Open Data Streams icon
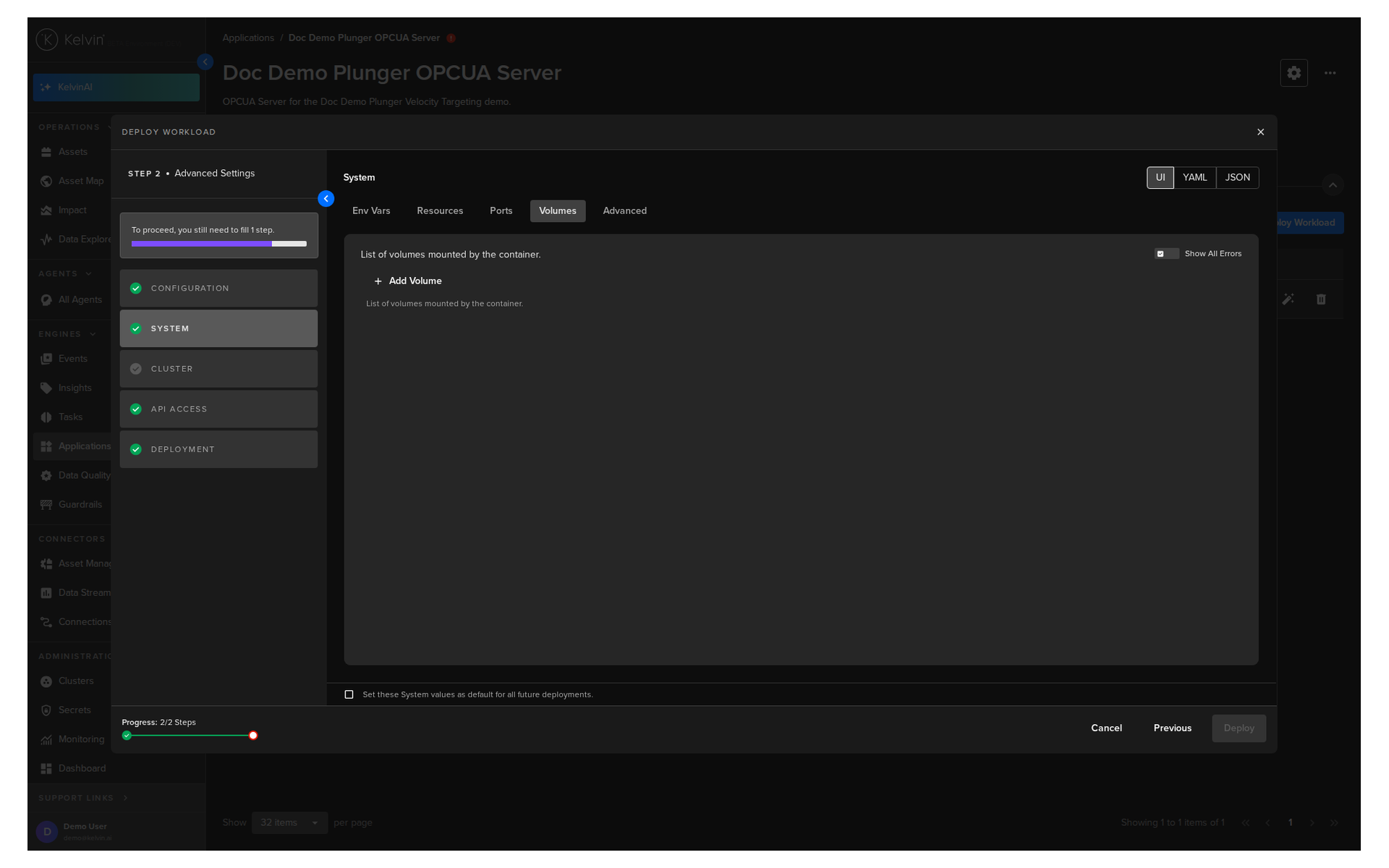Screen dimensions: 1389x868 [46, 593]
